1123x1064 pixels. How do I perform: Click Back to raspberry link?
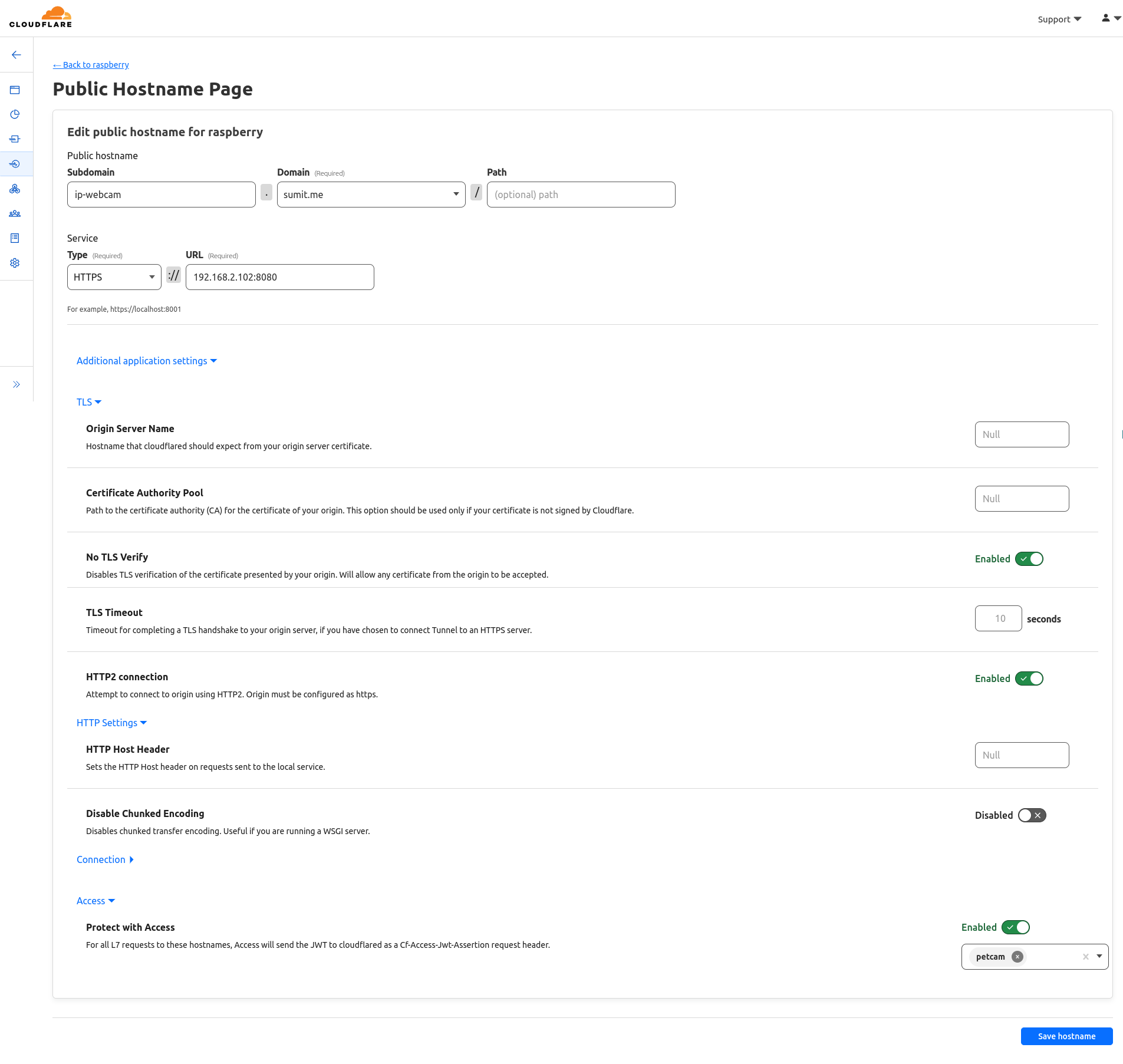pos(91,65)
